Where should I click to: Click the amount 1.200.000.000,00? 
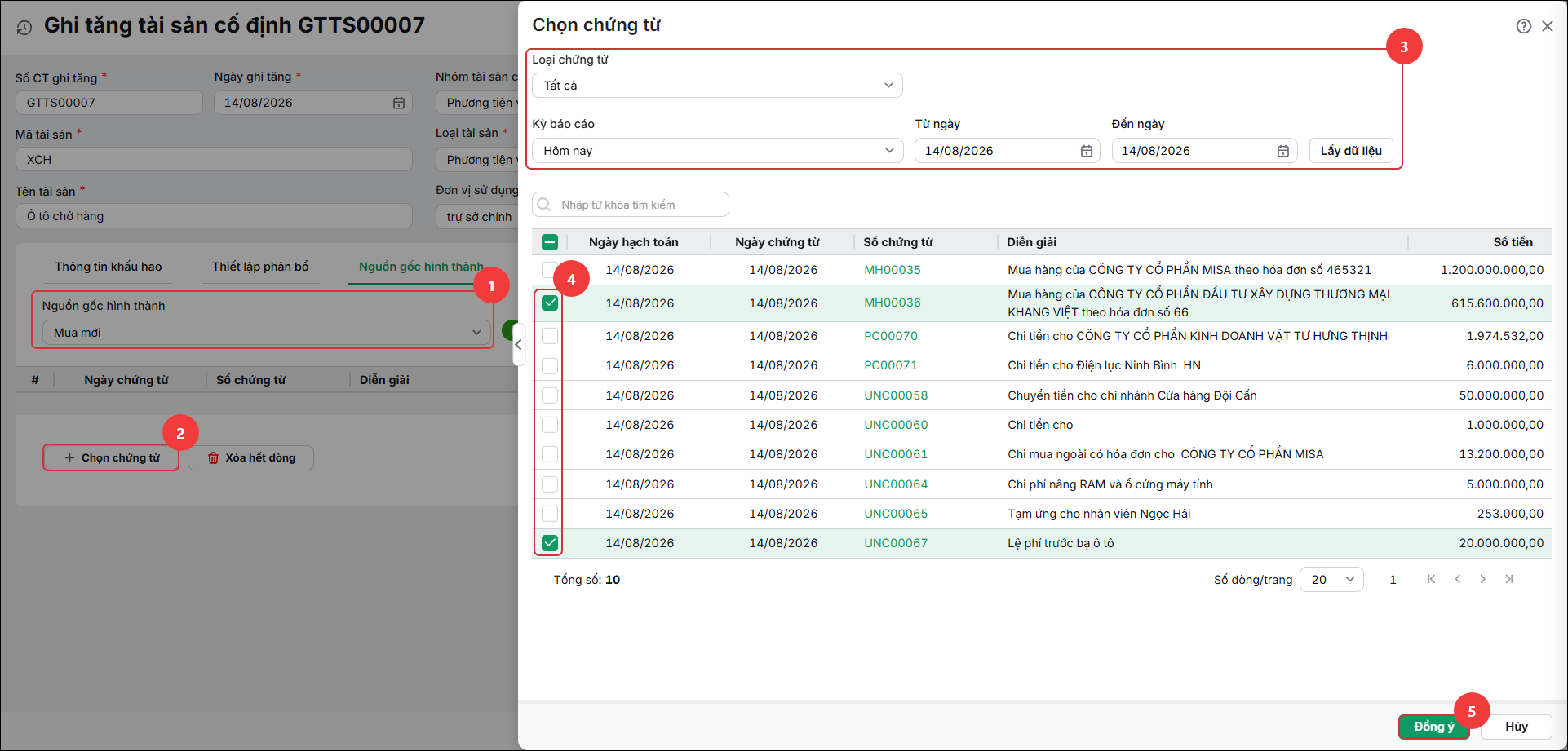1492,270
